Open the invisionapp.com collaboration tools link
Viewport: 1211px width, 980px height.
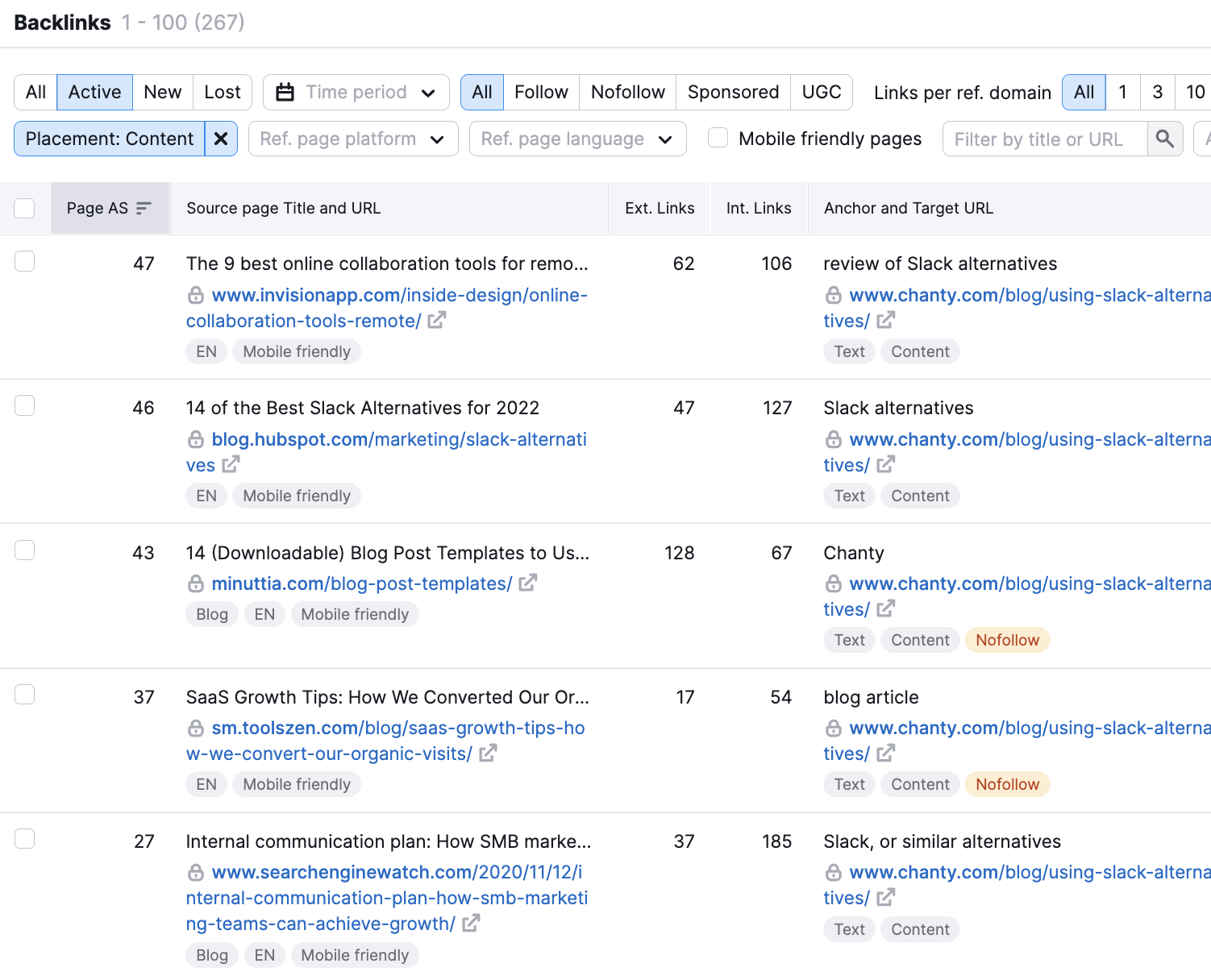[386, 308]
